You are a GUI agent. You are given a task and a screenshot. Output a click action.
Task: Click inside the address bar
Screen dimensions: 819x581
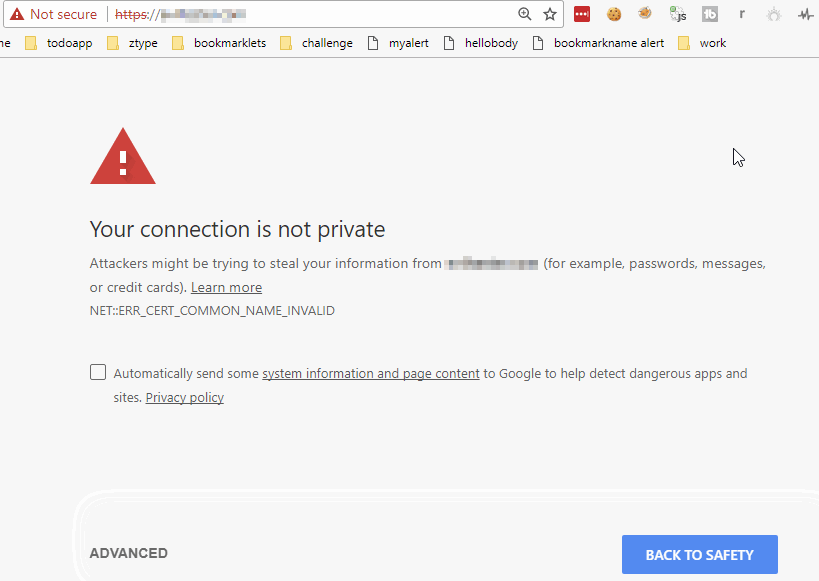300,15
